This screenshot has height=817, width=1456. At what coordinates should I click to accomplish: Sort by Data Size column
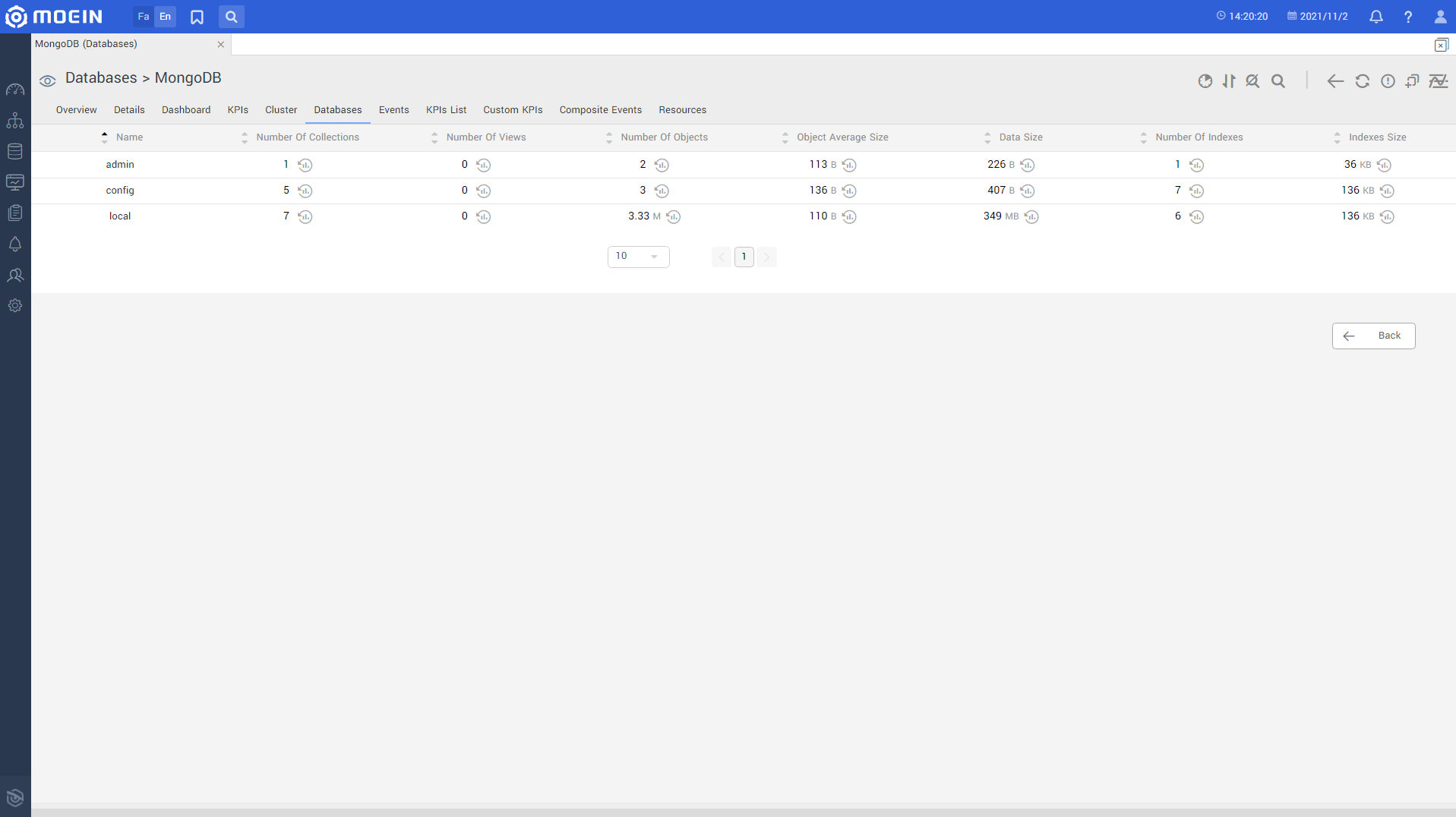tap(1021, 137)
